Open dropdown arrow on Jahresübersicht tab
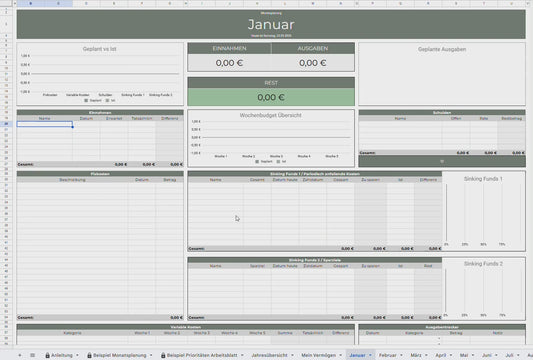Screen dimensions: 533x360 click(x=292, y=355)
